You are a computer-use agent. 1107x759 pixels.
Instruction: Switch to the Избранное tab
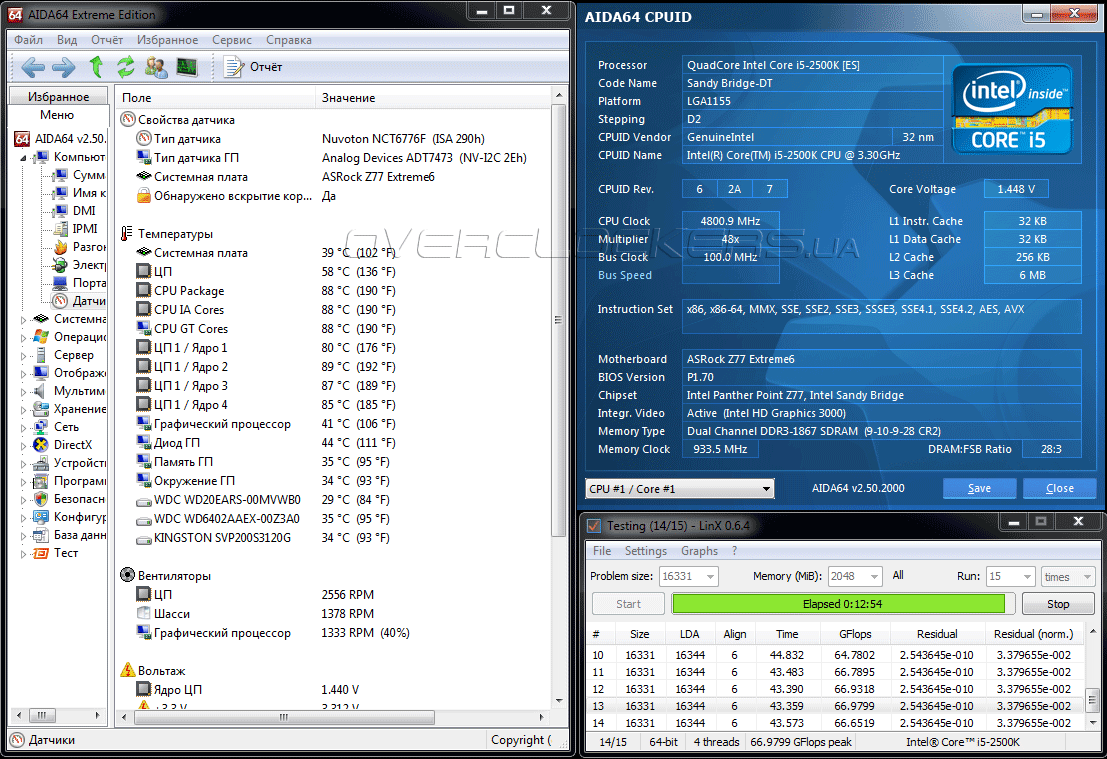click(x=58, y=97)
